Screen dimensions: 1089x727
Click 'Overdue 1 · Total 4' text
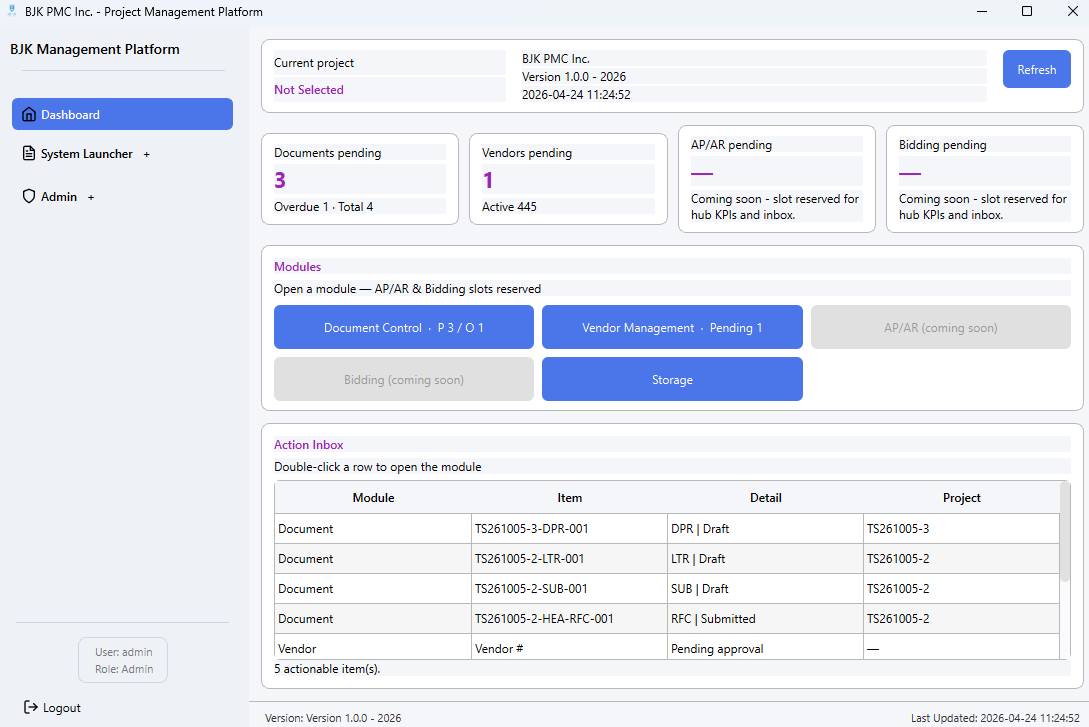(x=324, y=206)
